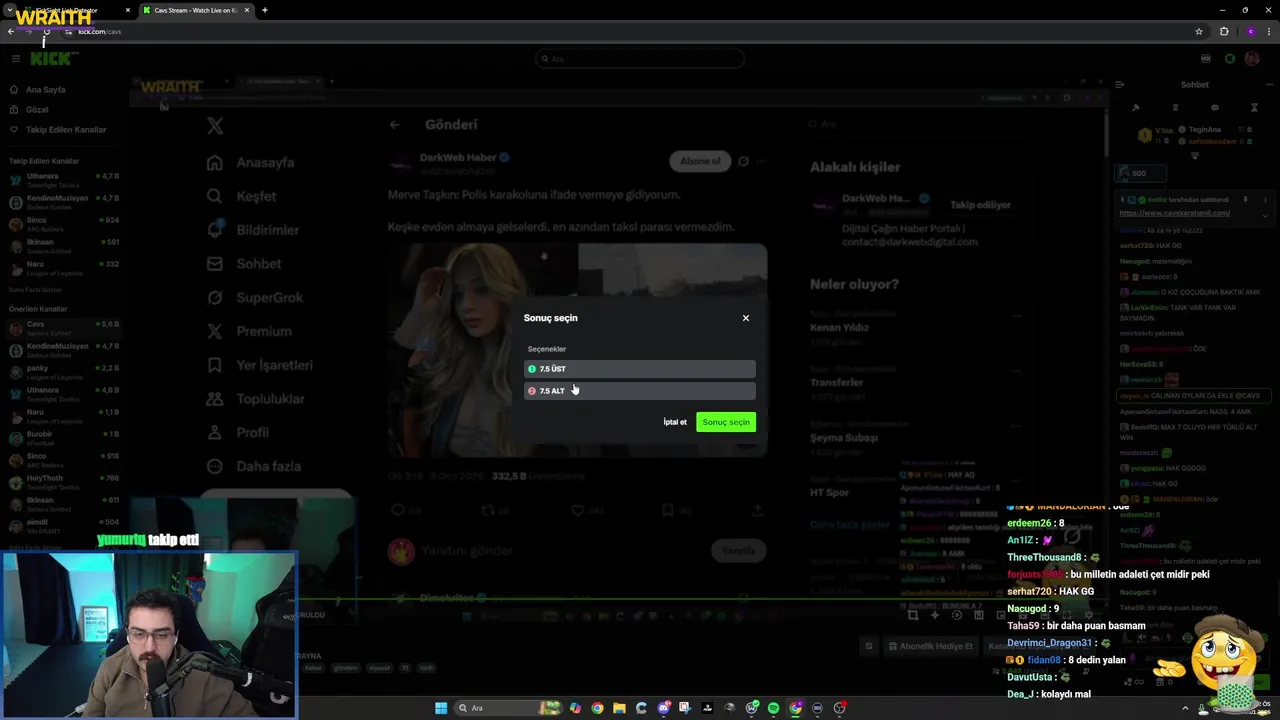Open Spotify from the taskbar

click(773, 708)
